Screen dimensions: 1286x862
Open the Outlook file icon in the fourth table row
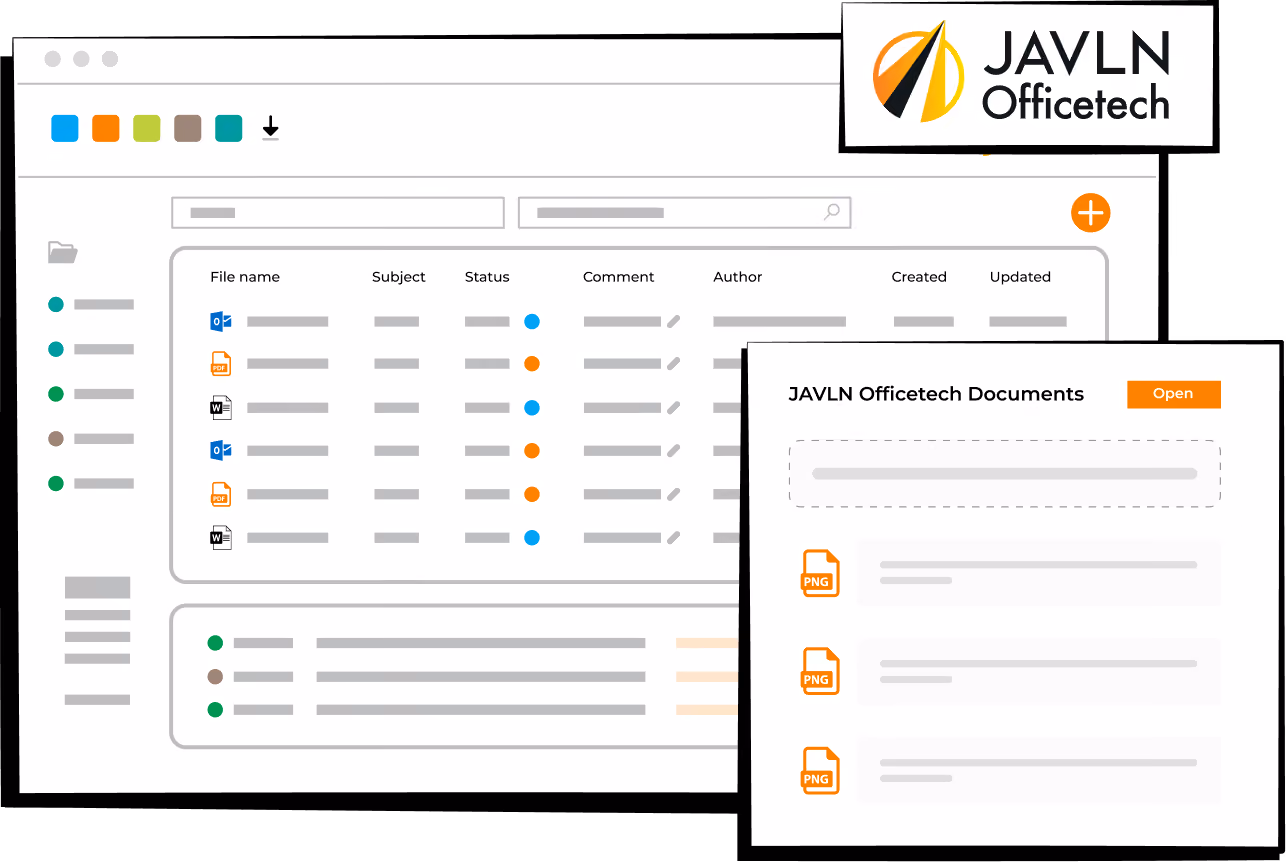tap(221, 451)
